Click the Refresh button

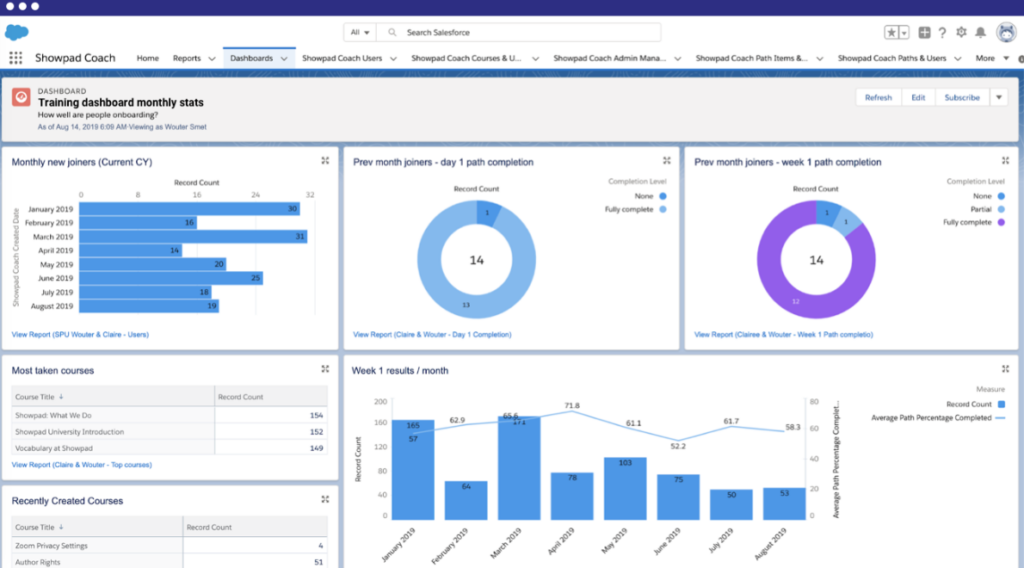point(878,97)
